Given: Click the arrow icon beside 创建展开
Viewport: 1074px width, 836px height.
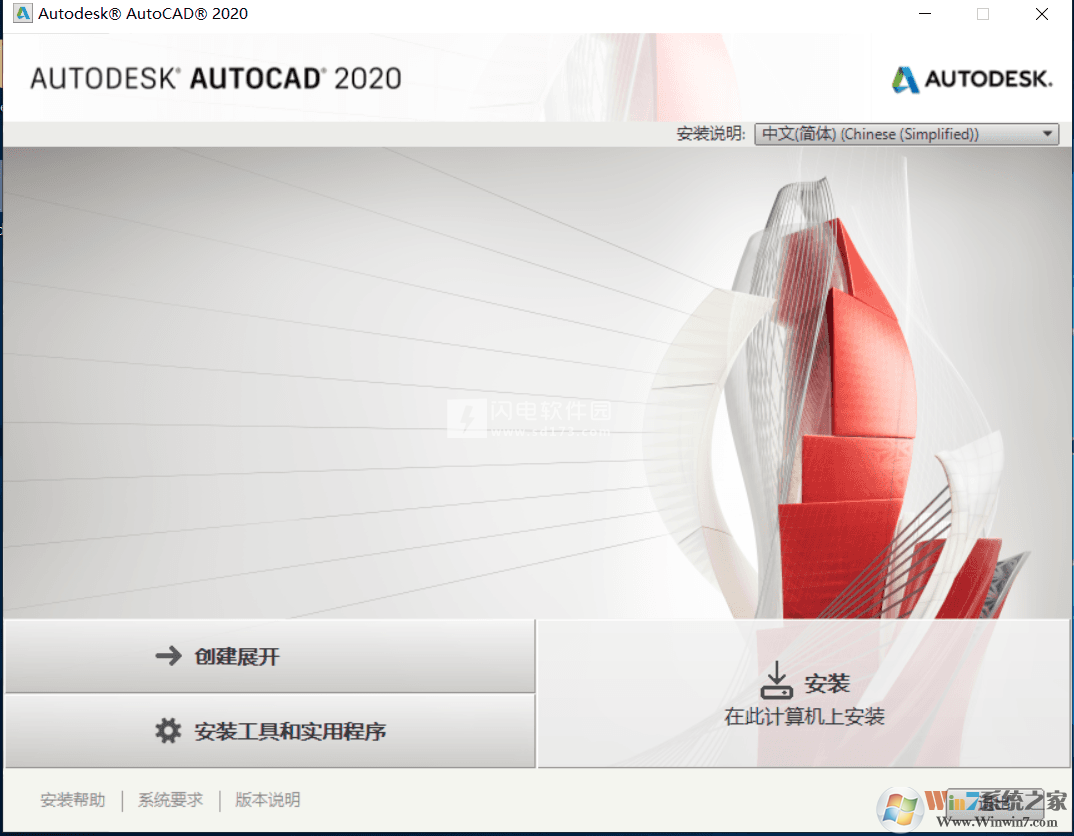Looking at the screenshot, I should [167, 655].
